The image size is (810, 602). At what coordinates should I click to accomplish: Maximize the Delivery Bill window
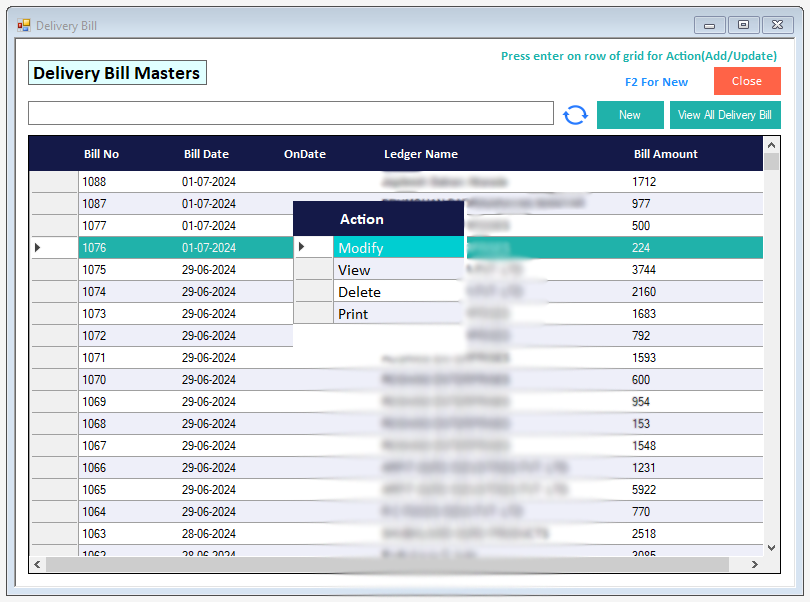(743, 25)
